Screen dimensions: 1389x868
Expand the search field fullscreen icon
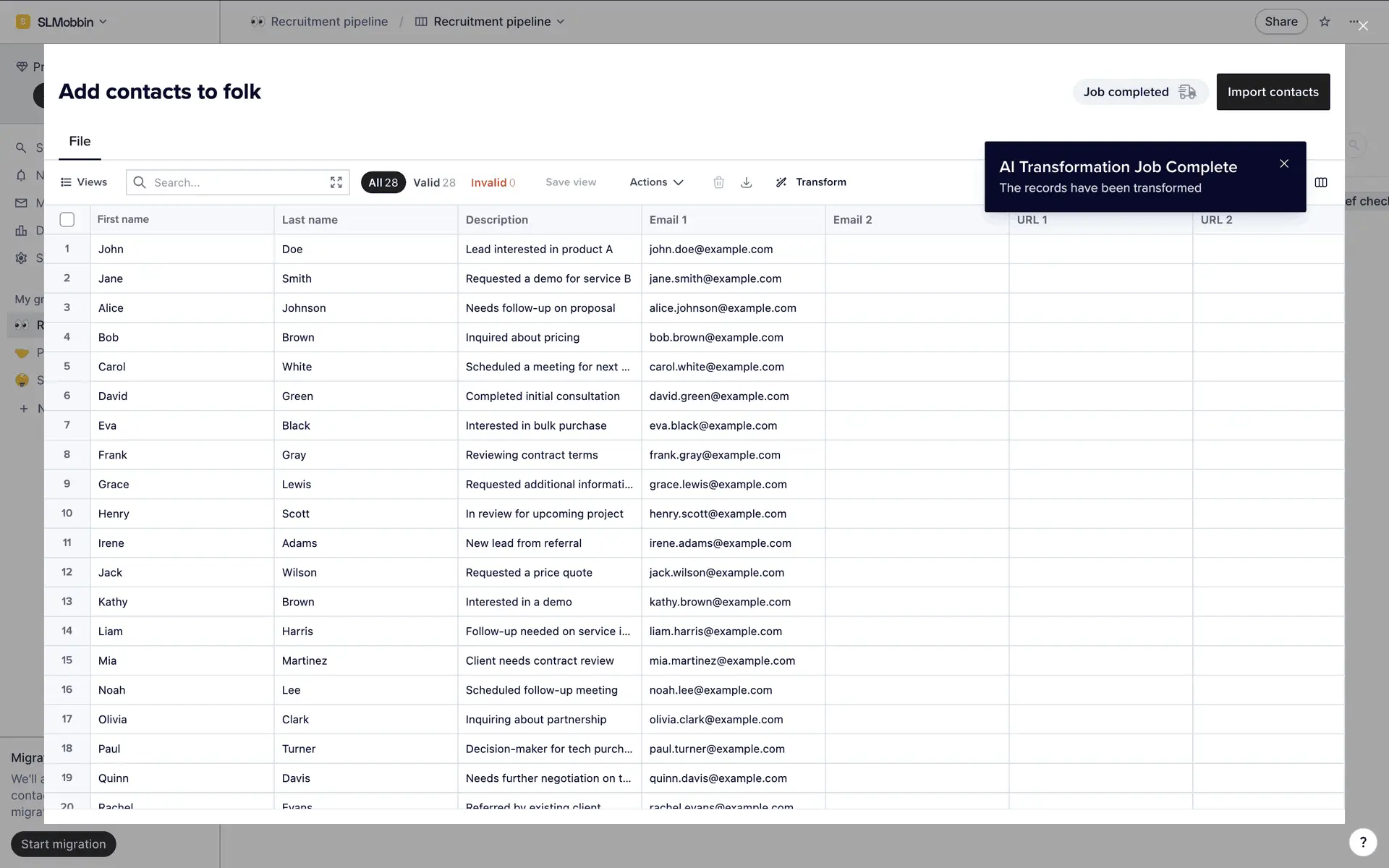[x=336, y=182]
